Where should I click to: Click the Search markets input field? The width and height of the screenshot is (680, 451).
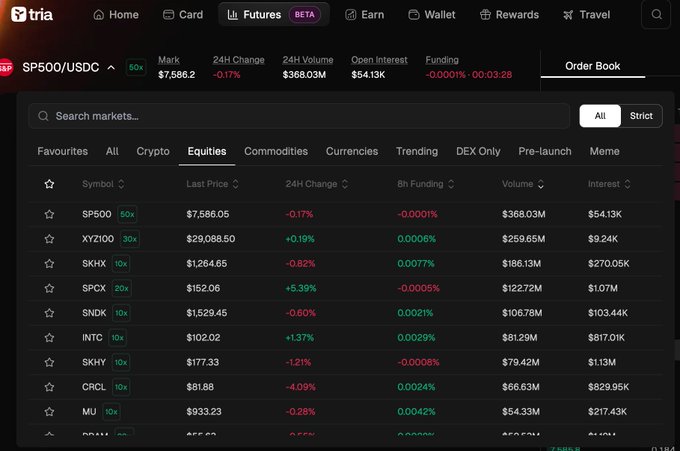(x=299, y=116)
